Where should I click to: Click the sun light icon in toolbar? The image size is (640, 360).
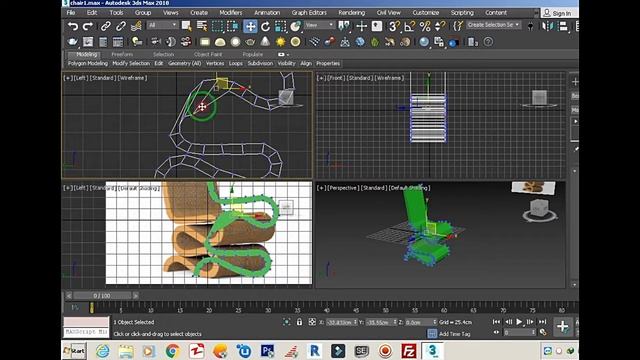click(280, 42)
